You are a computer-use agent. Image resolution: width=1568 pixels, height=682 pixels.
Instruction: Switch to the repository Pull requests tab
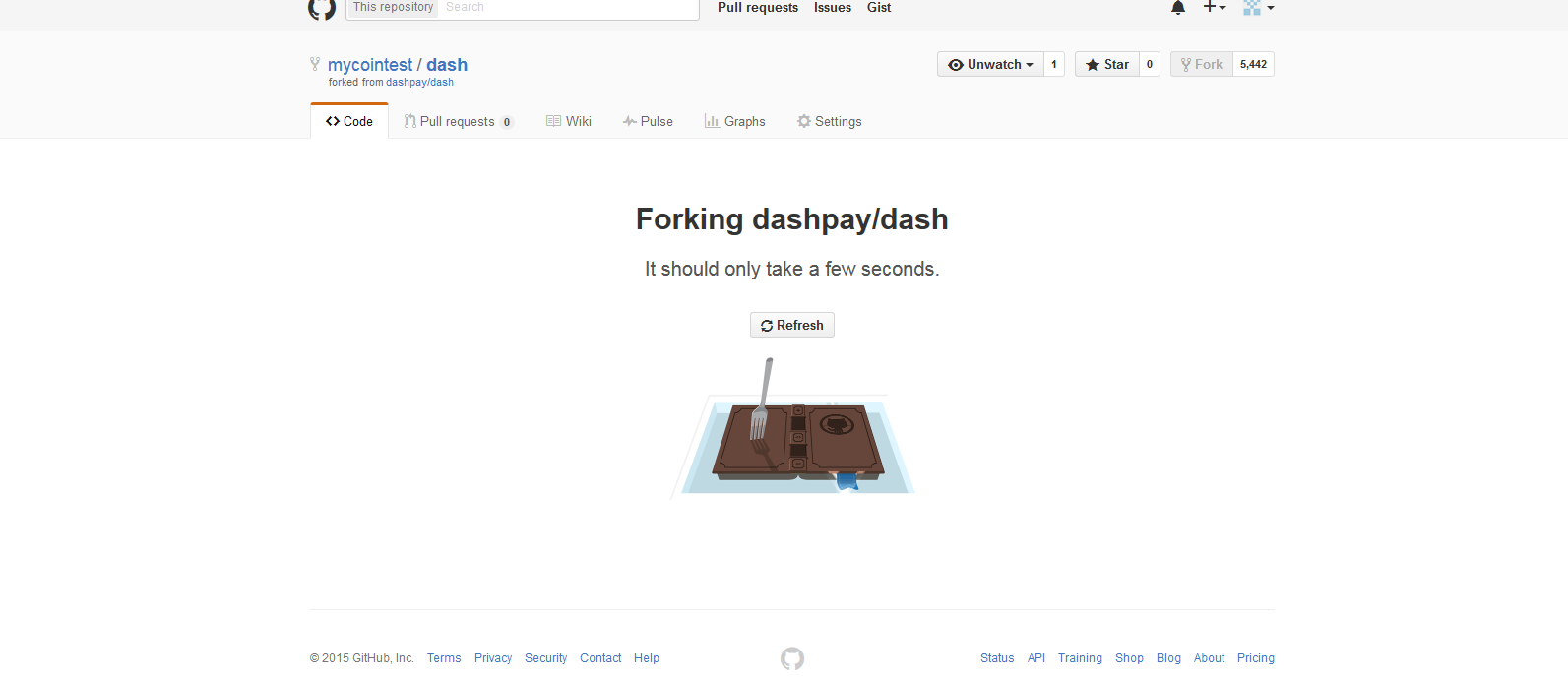coord(459,122)
